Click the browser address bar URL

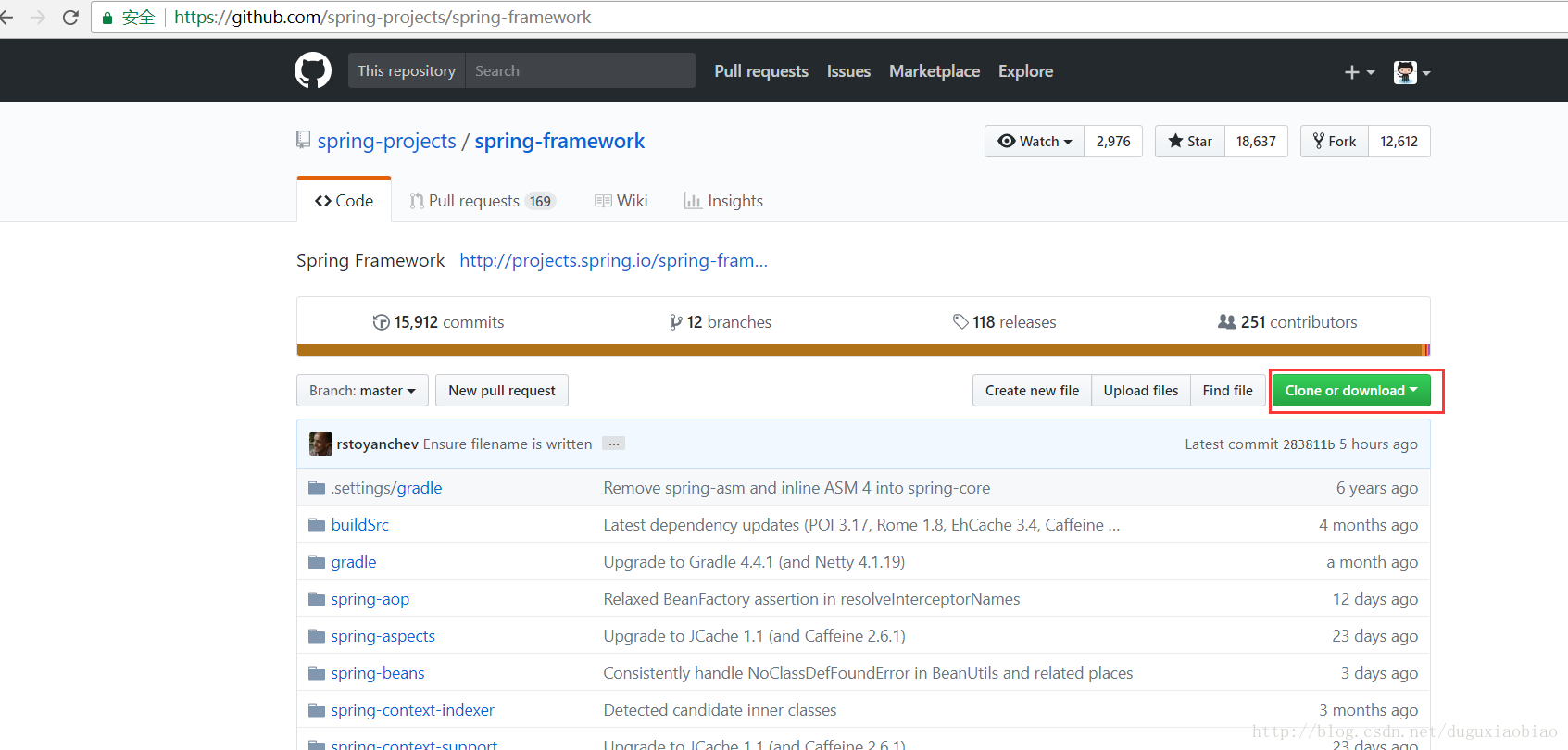tap(383, 18)
